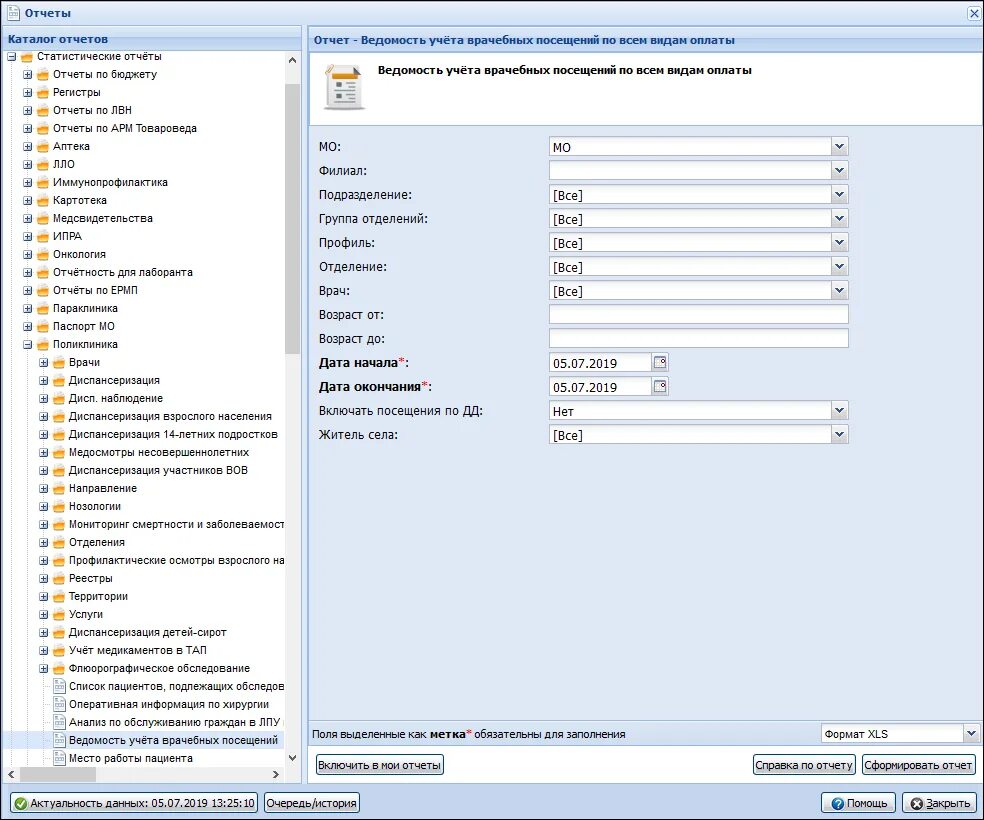Open the Подразделение dropdown
The image size is (984, 820).
click(x=840, y=194)
